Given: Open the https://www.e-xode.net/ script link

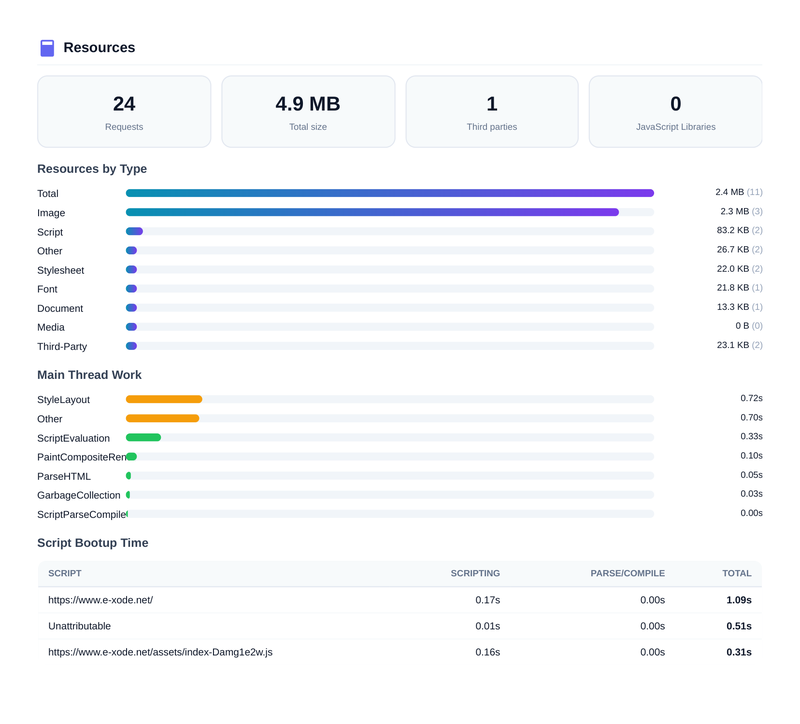Looking at the screenshot, I should pos(99,600).
